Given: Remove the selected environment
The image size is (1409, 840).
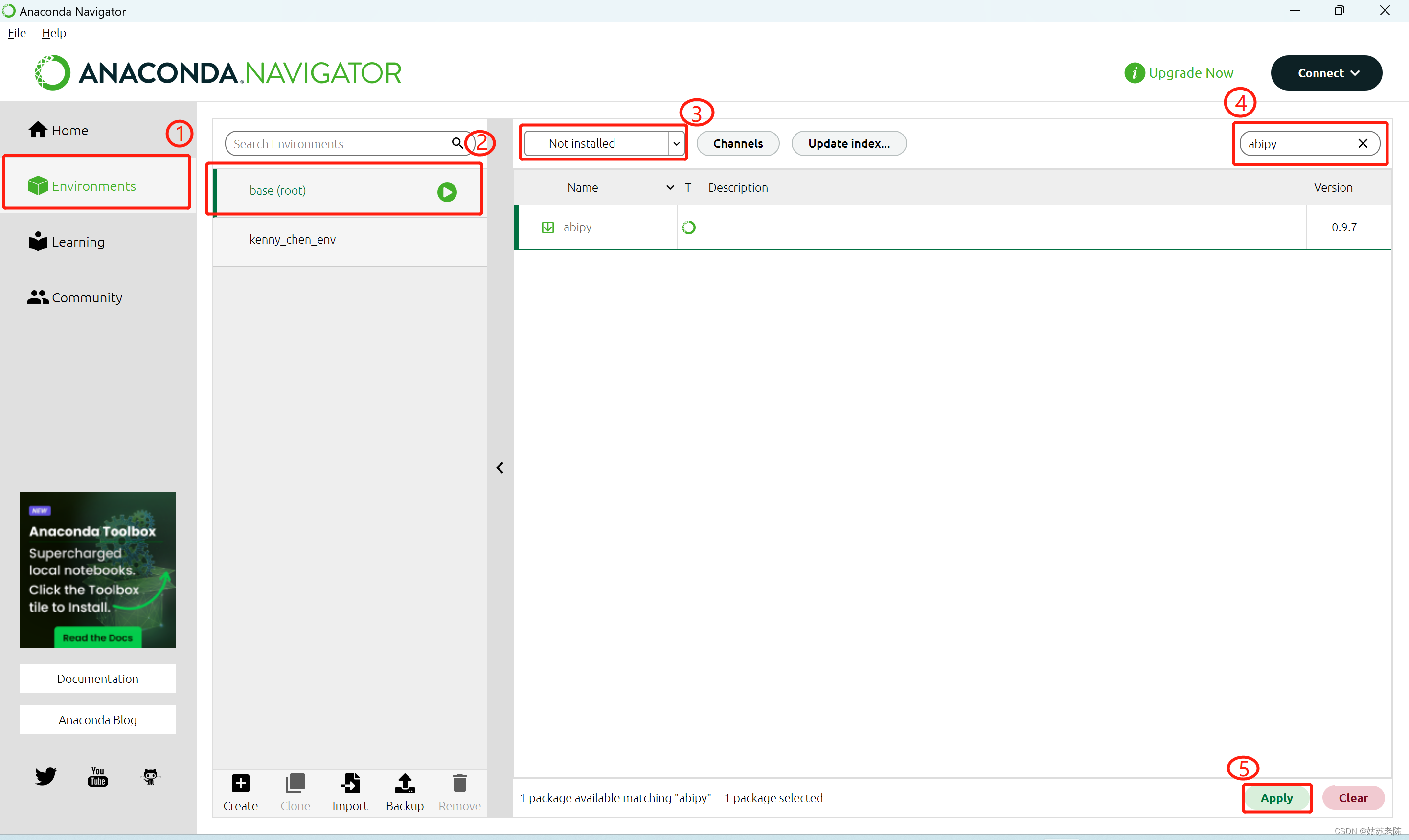Looking at the screenshot, I should 459,793.
